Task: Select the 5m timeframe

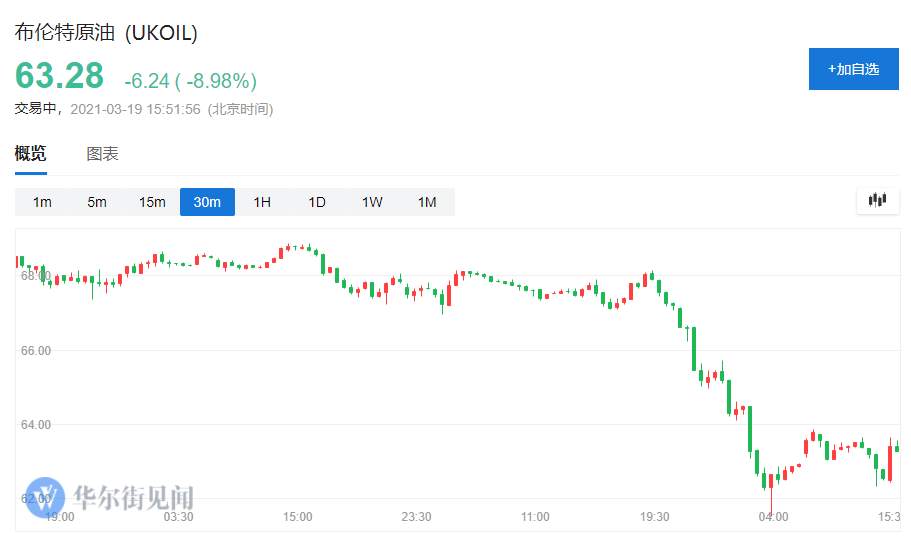Action: click(97, 202)
